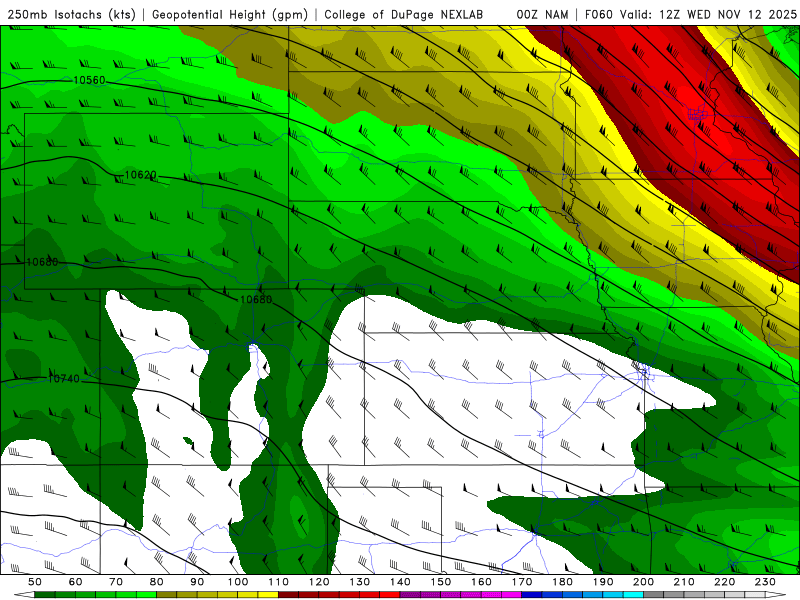Select the 10740 height contour label
This screenshot has width=800, height=600.
click(x=64, y=379)
